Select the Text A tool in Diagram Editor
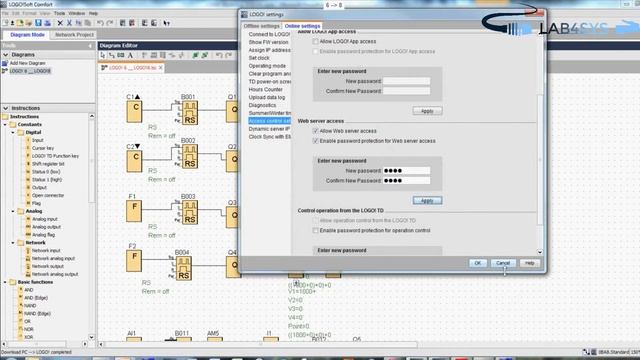The image size is (640, 360). (130, 55)
